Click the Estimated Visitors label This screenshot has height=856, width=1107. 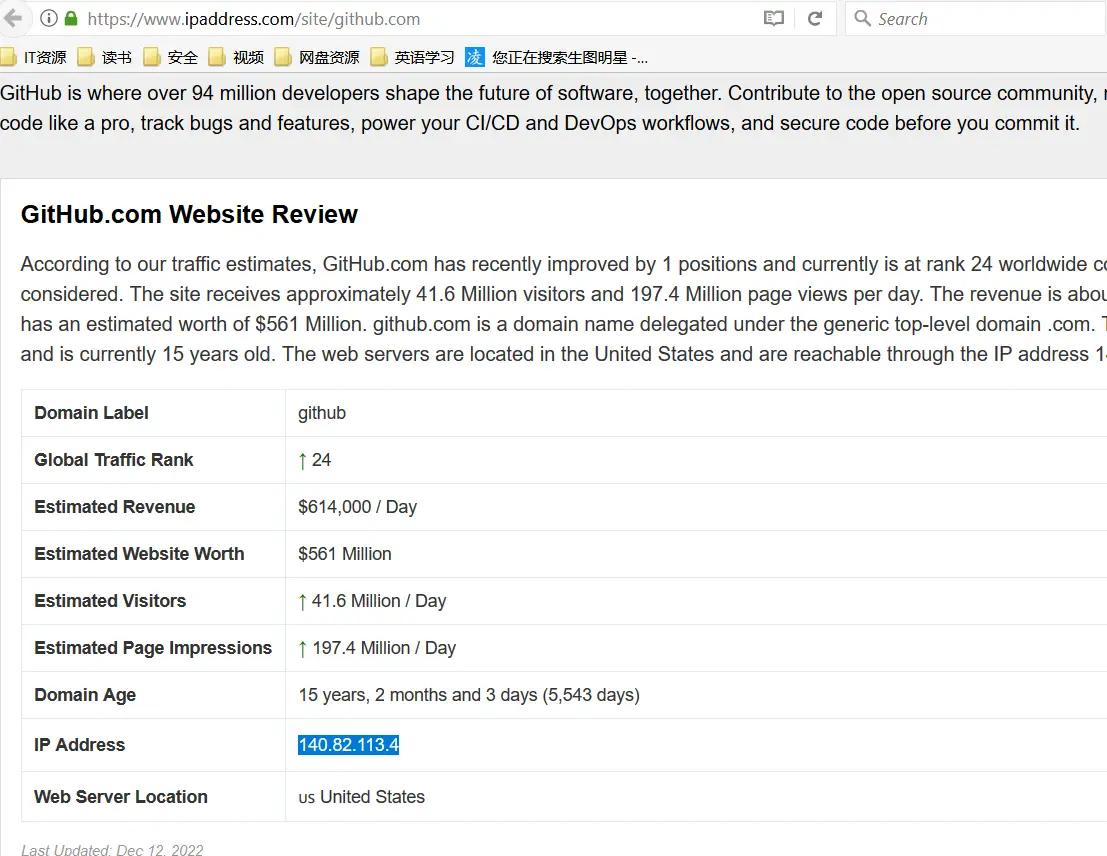coord(110,601)
